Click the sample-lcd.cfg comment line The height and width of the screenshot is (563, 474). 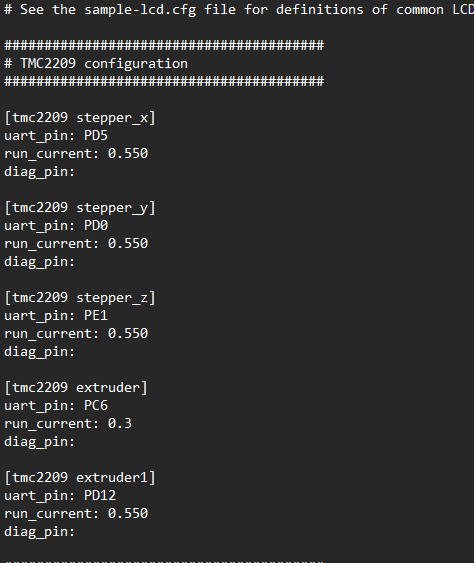tap(239, 10)
